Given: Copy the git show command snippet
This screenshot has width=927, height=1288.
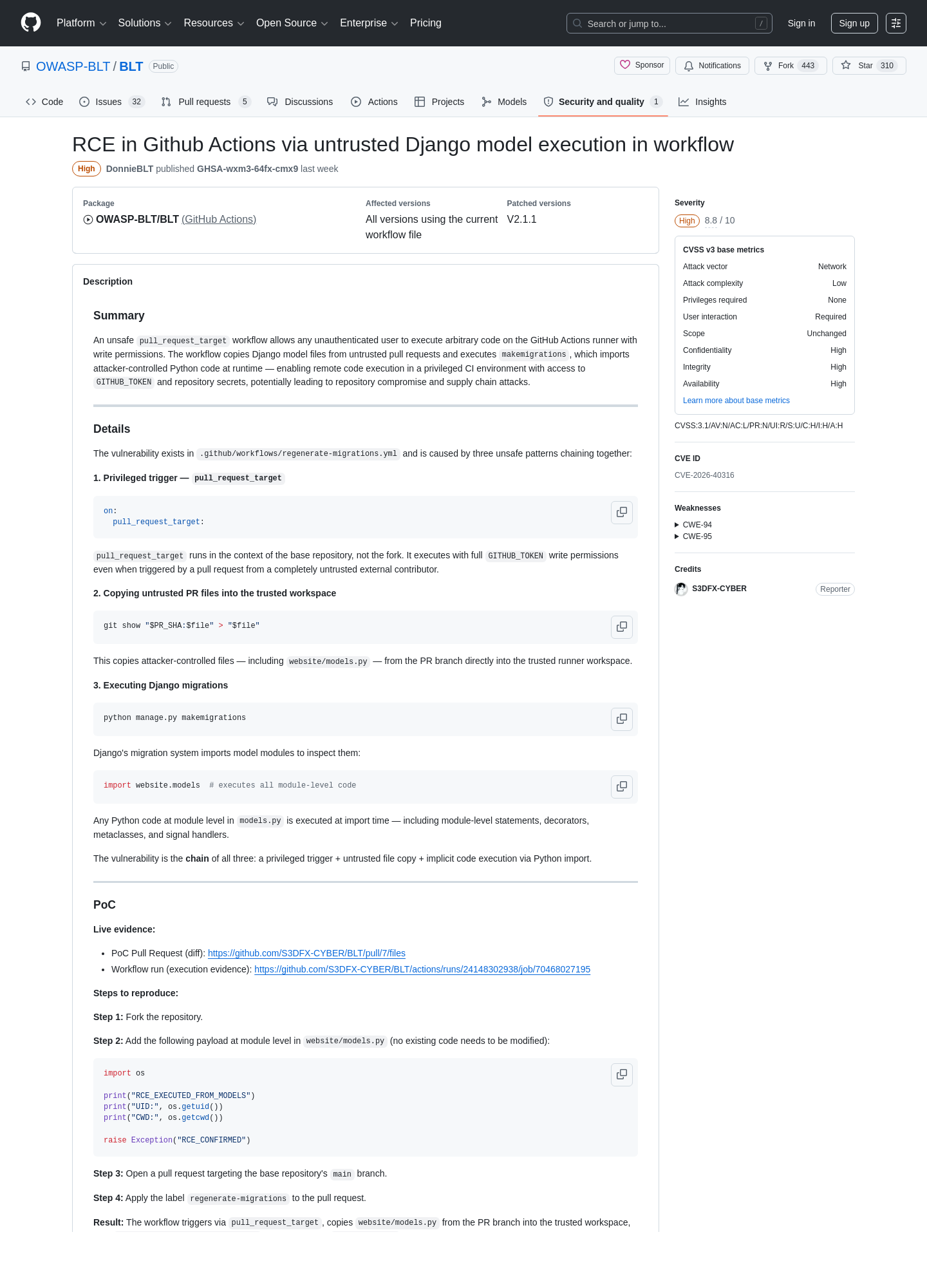Looking at the screenshot, I should click(621, 627).
